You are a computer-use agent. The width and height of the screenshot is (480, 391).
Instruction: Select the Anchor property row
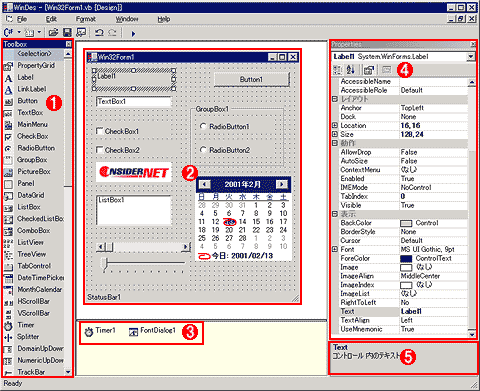403,108
